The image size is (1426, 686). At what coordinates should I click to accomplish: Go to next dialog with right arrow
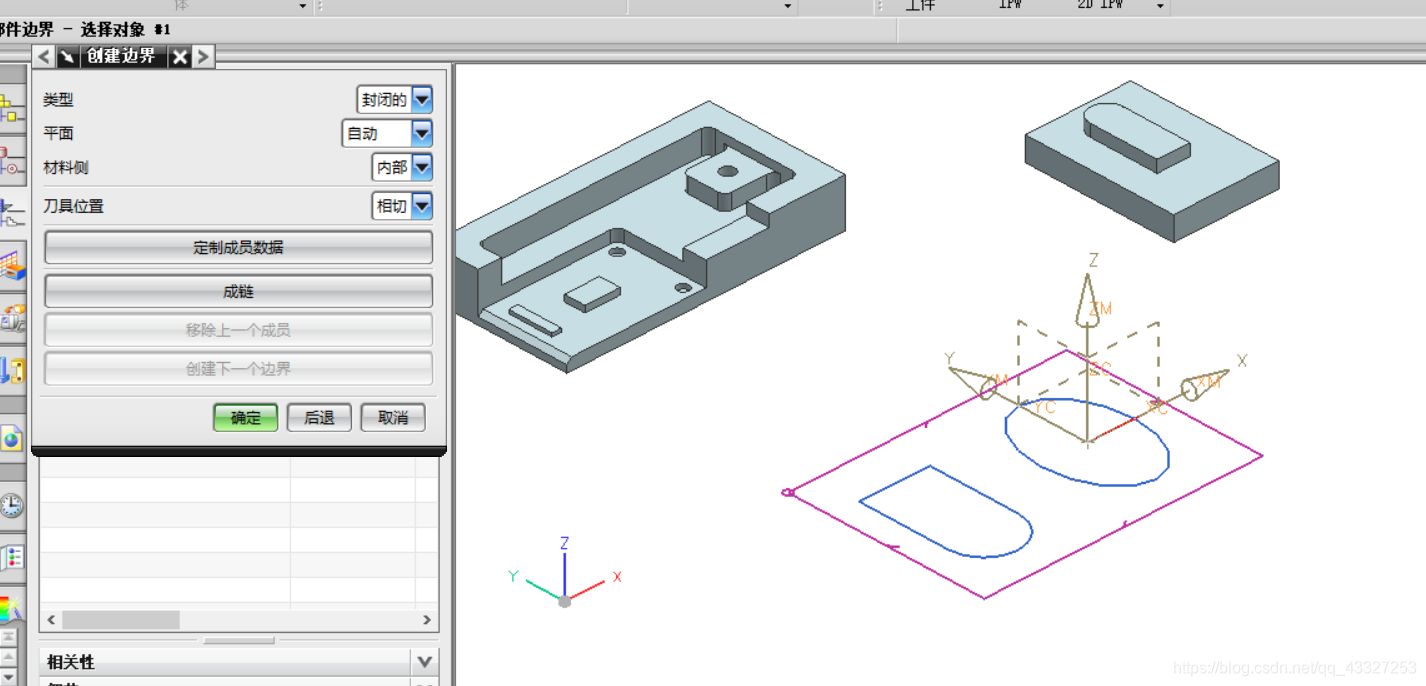[x=203, y=57]
